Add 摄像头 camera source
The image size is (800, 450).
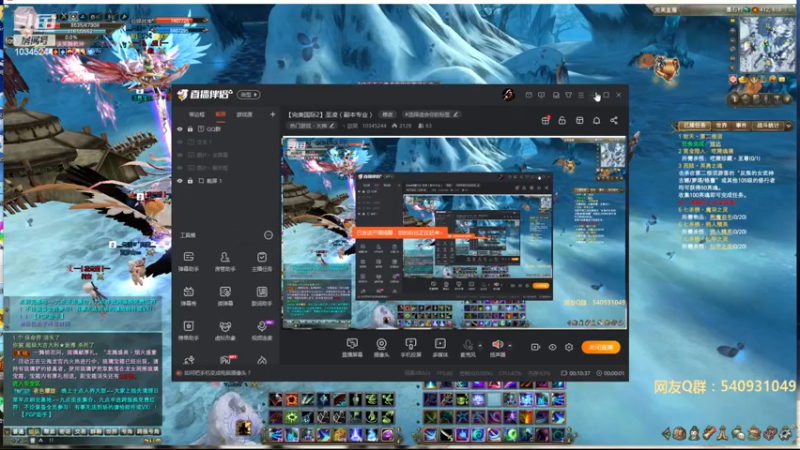click(x=381, y=347)
